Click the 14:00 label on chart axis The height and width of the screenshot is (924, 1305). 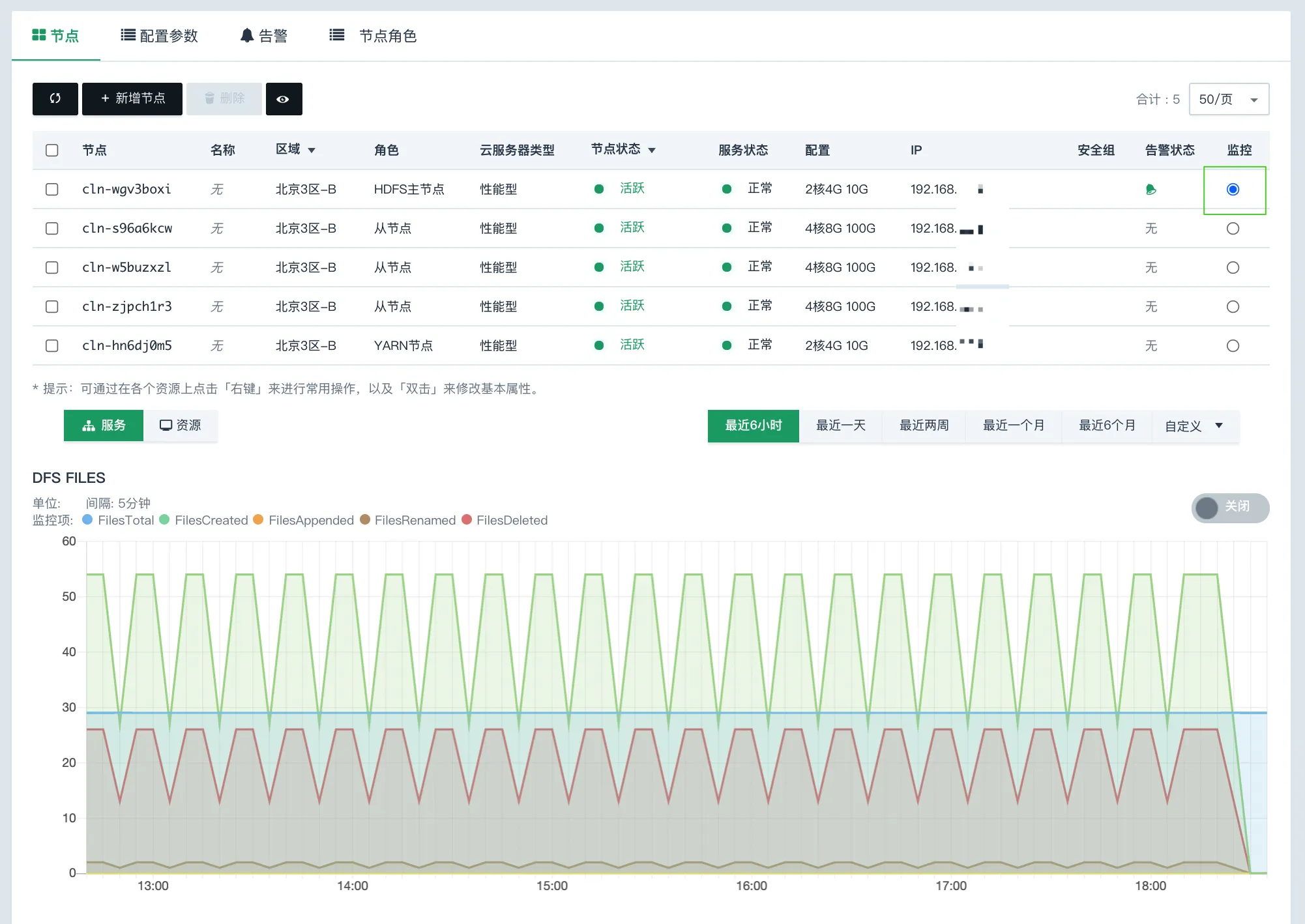point(353,886)
